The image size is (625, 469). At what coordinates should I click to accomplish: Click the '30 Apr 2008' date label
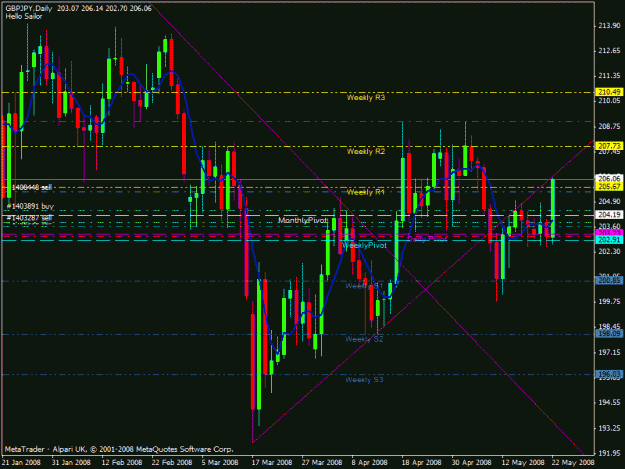click(472, 463)
